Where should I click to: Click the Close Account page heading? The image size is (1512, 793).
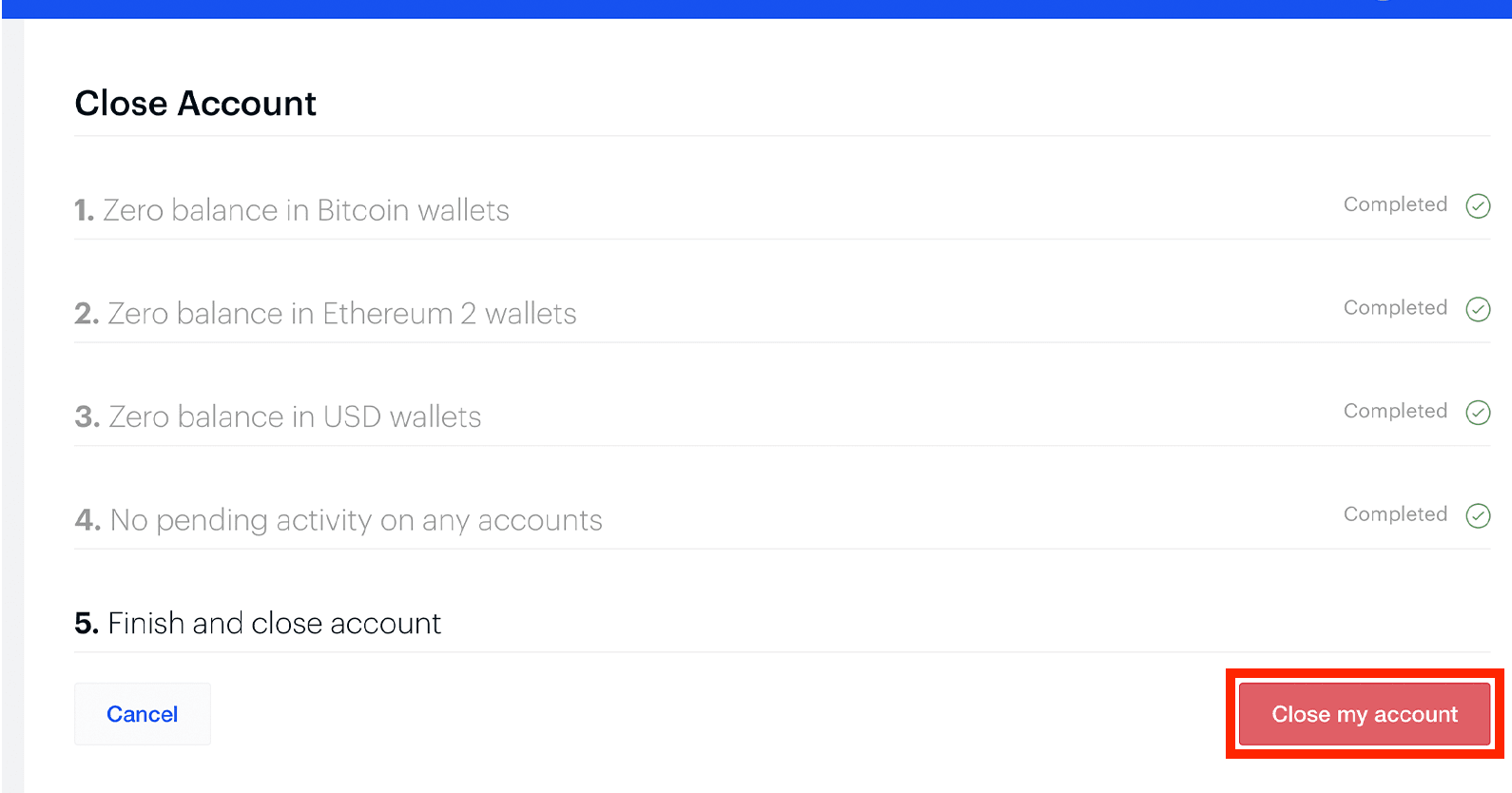[x=196, y=104]
